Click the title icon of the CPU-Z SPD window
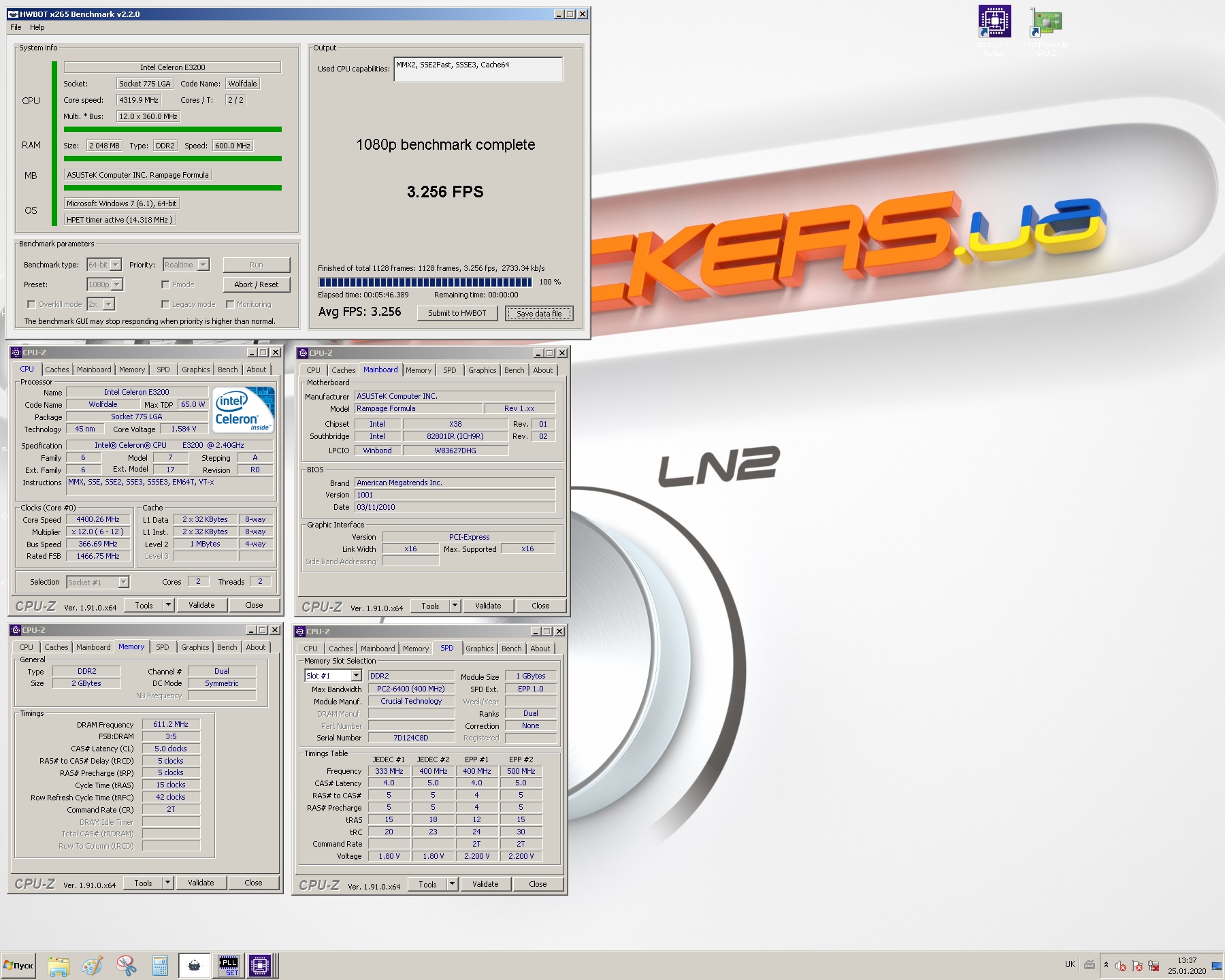The image size is (1225, 980). point(300,632)
